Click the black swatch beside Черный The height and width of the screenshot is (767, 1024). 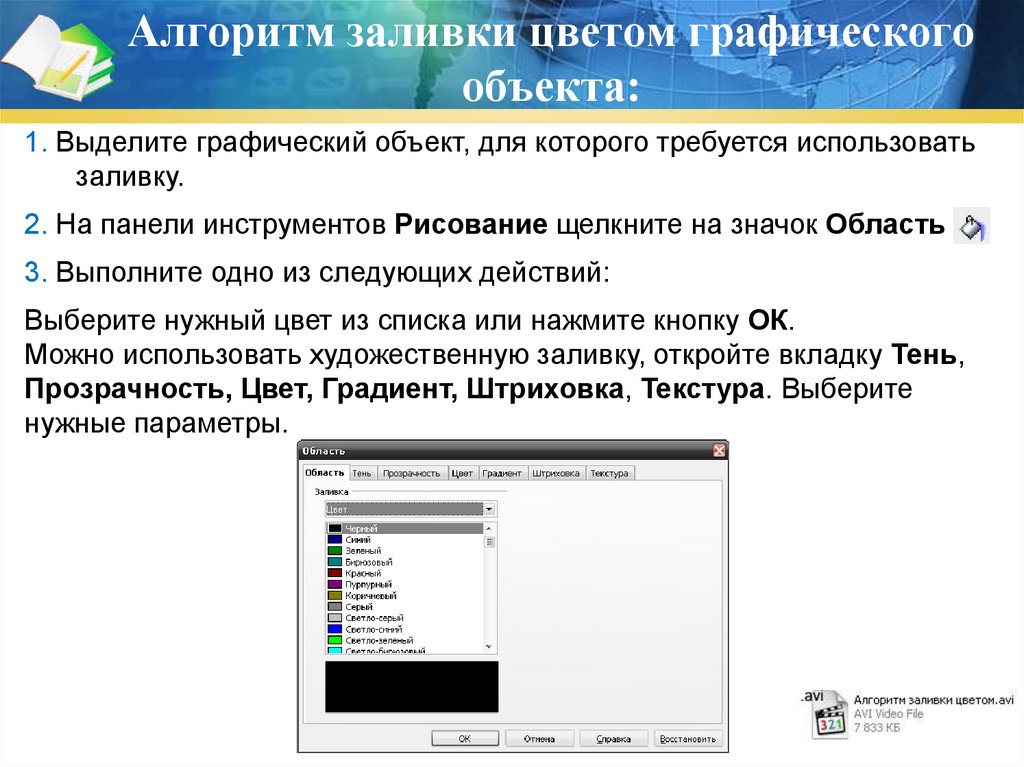335,529
